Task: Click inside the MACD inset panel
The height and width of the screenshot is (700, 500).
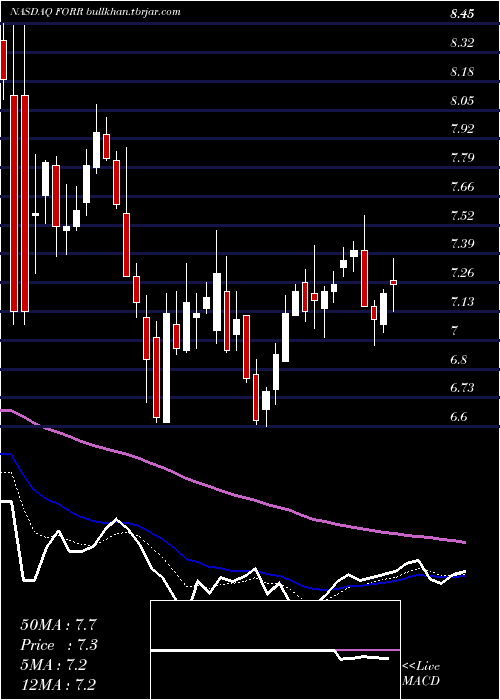Action: (275, 650)
